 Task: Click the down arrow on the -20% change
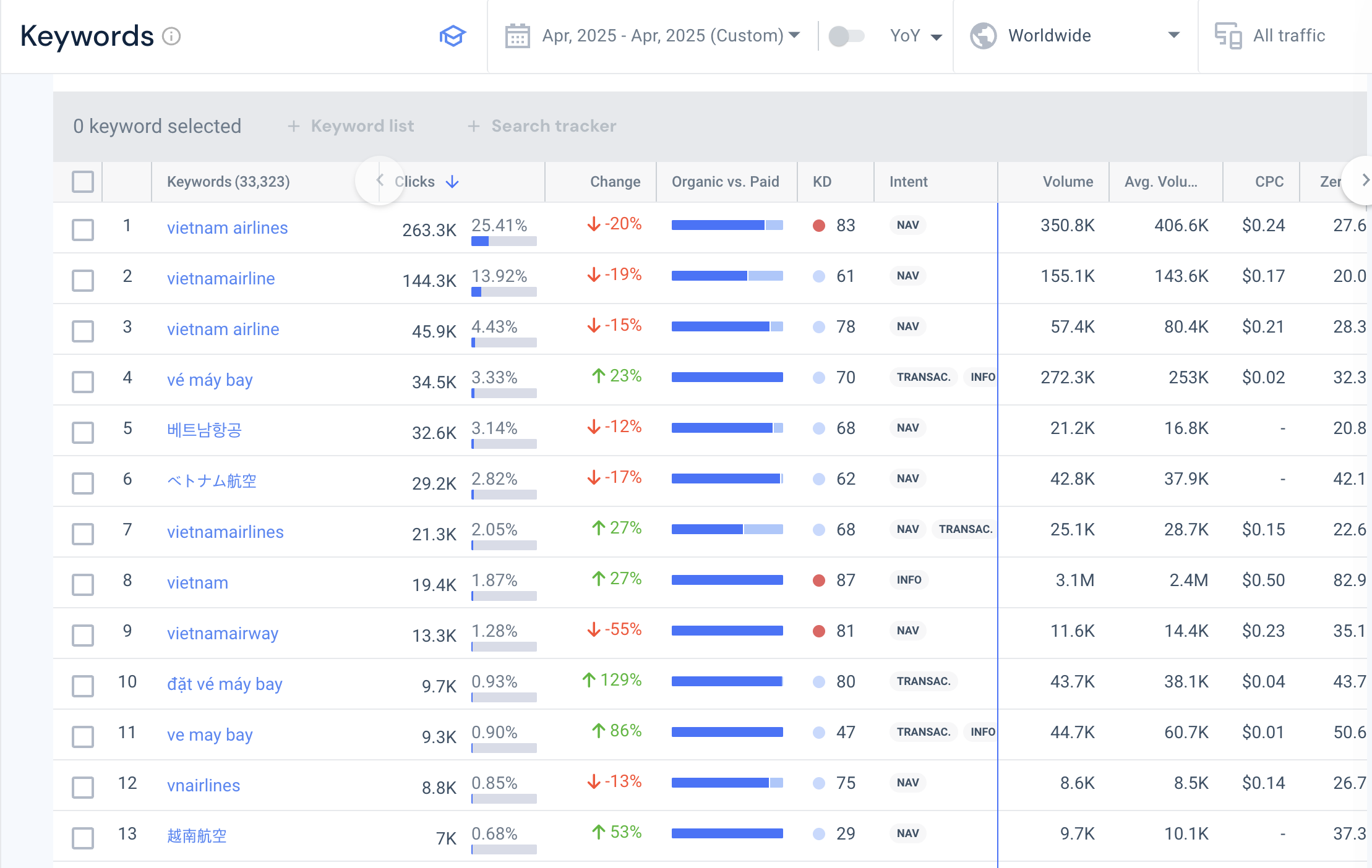pos(594,224)
